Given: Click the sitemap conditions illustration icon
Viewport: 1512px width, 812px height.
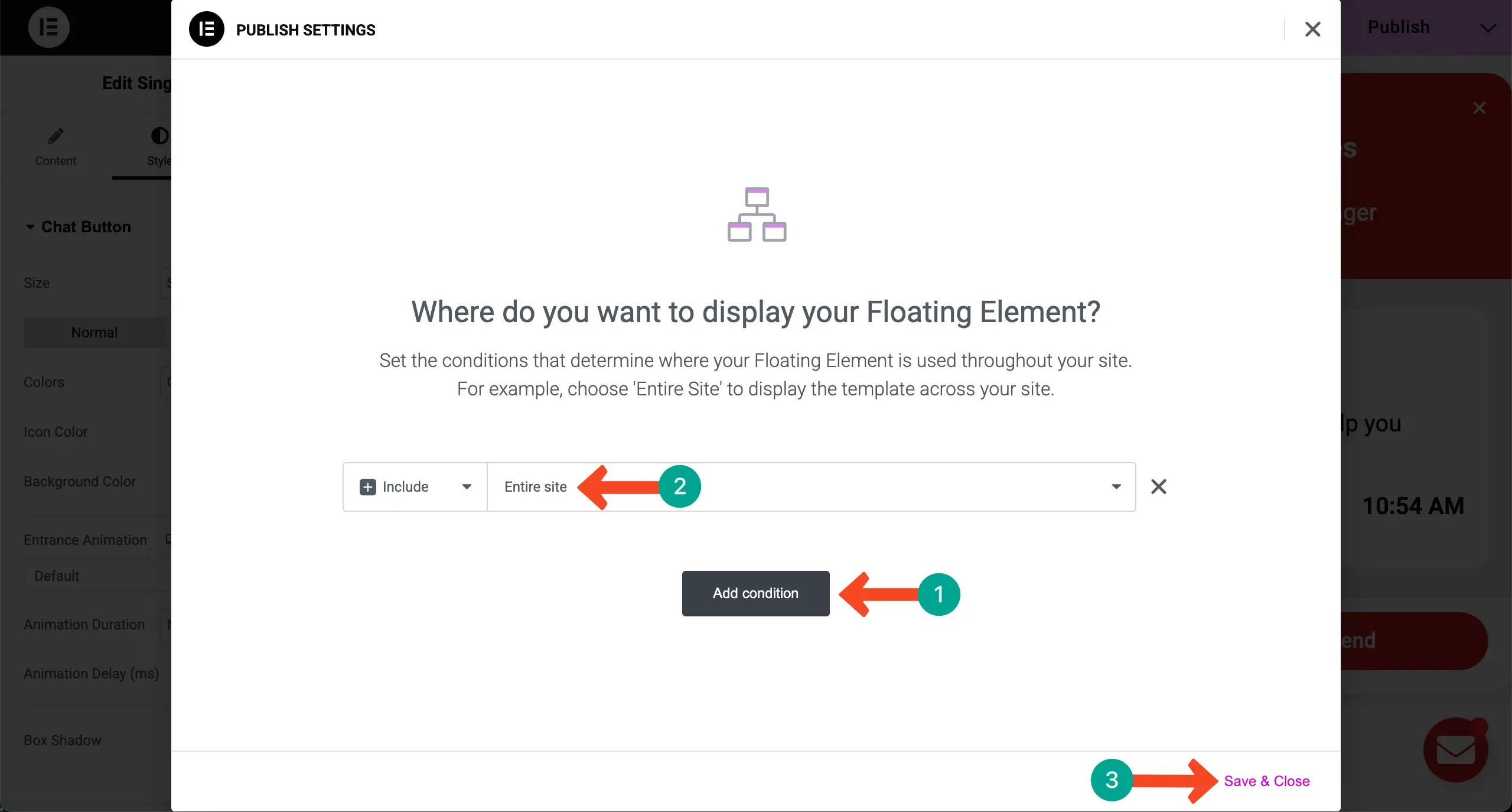Looking at the screenshot, I should (757, 215).
